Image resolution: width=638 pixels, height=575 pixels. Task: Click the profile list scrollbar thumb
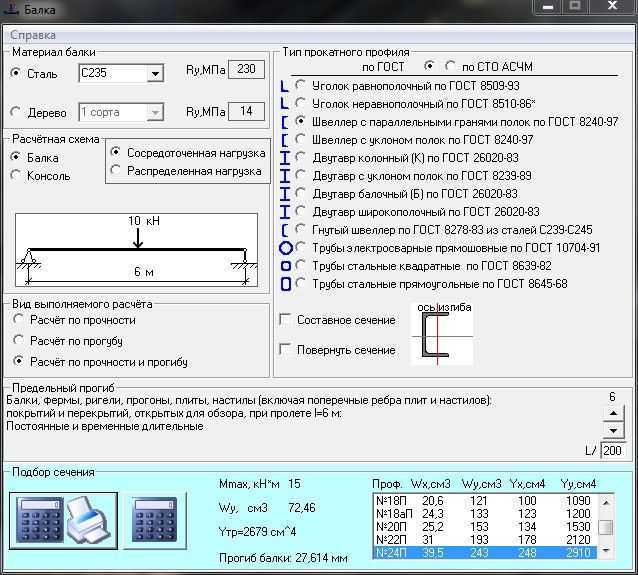[606, 527]
